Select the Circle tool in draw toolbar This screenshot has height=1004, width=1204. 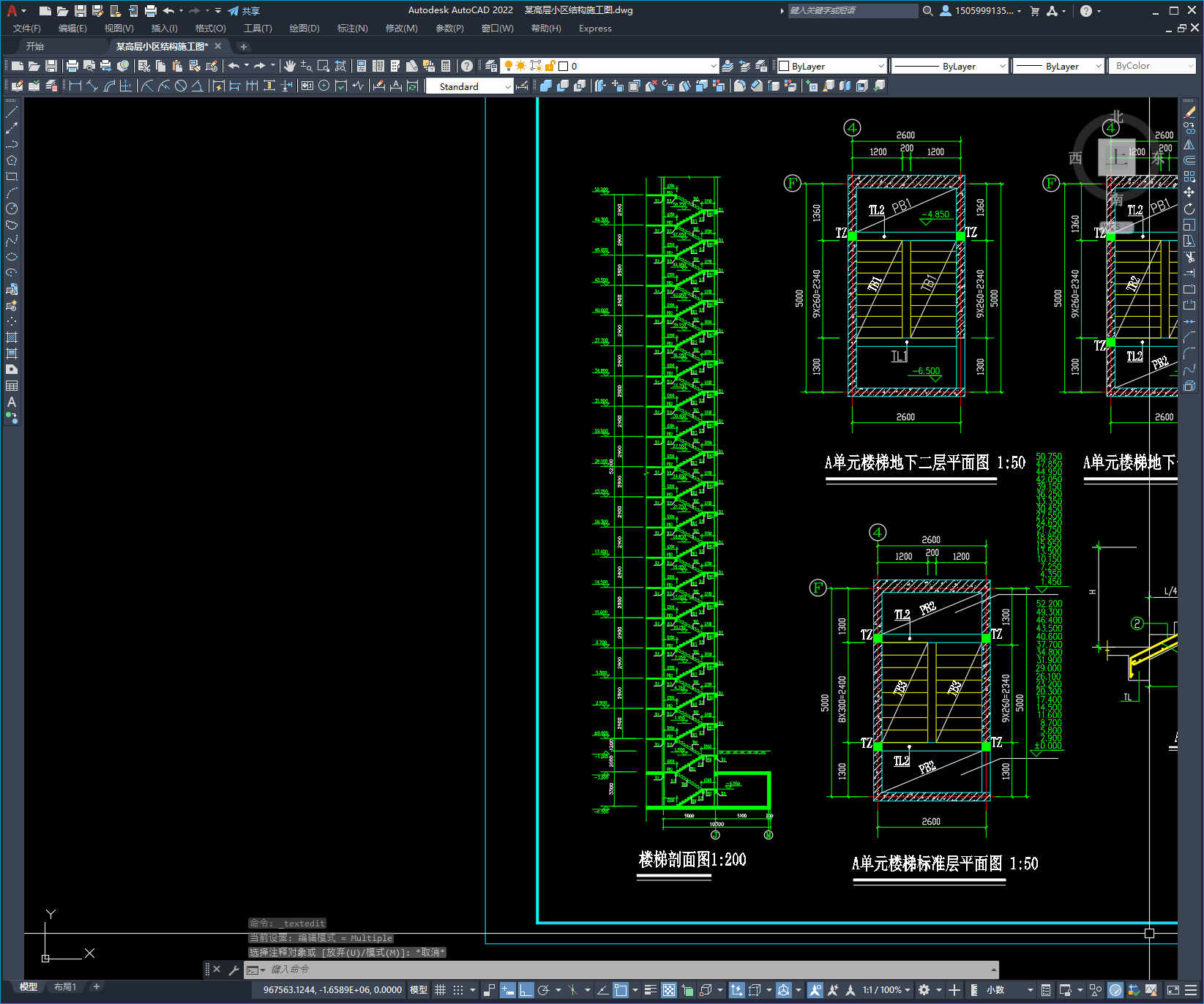pyautogui.click(x=12, y=209)
